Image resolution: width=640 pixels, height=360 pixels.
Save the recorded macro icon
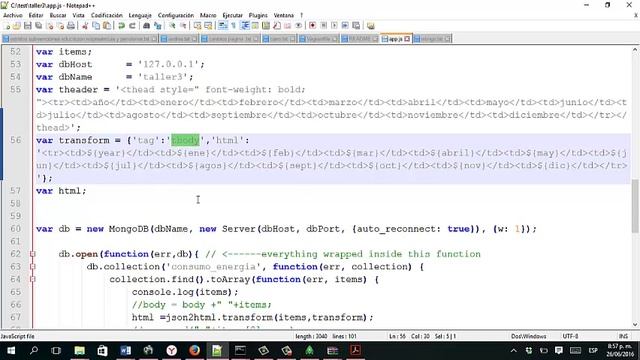coord(356,26)
